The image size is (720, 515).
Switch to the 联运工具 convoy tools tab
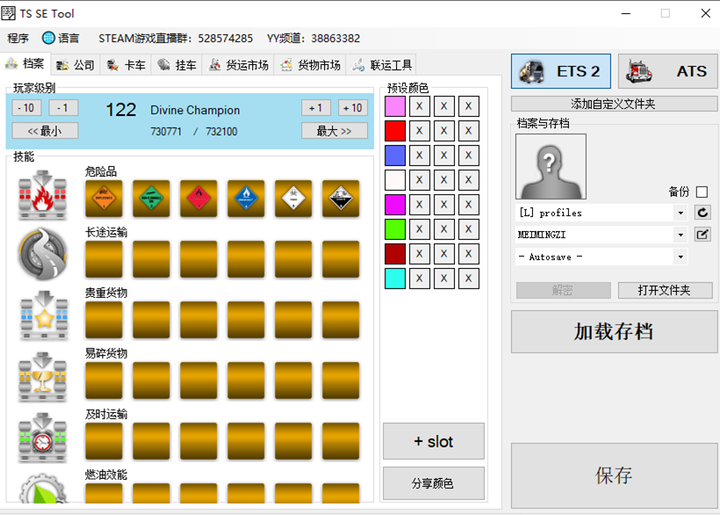(x=382, y=65)
